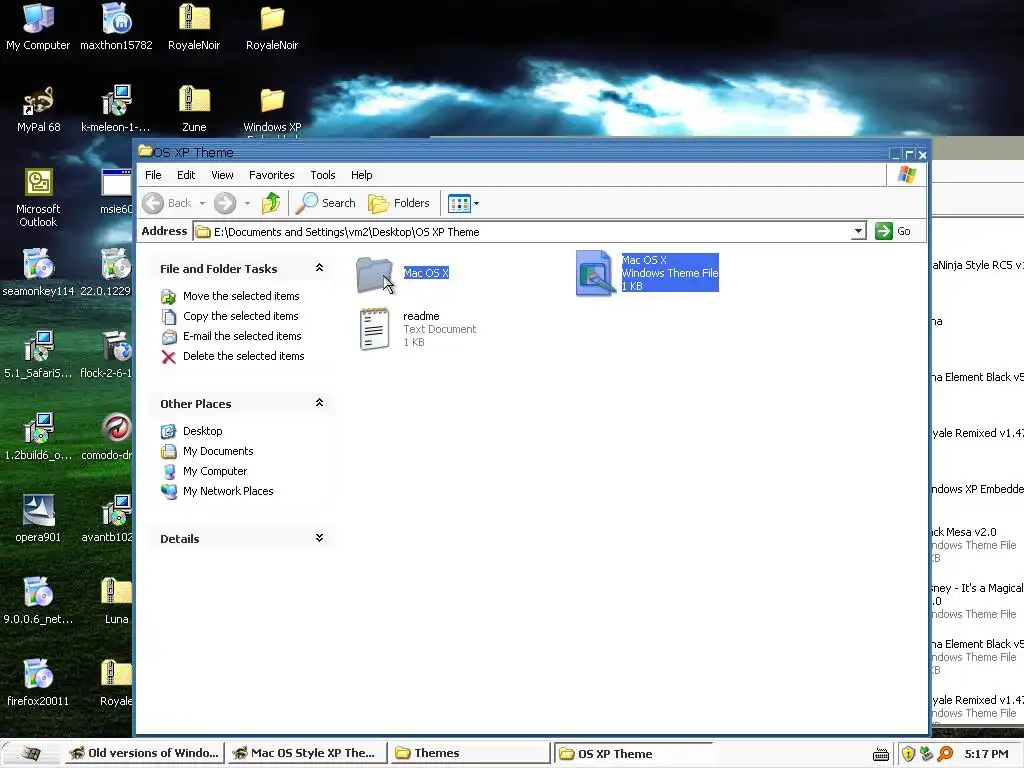Select the Mac OS X folder icon

[x=374, y=274]
